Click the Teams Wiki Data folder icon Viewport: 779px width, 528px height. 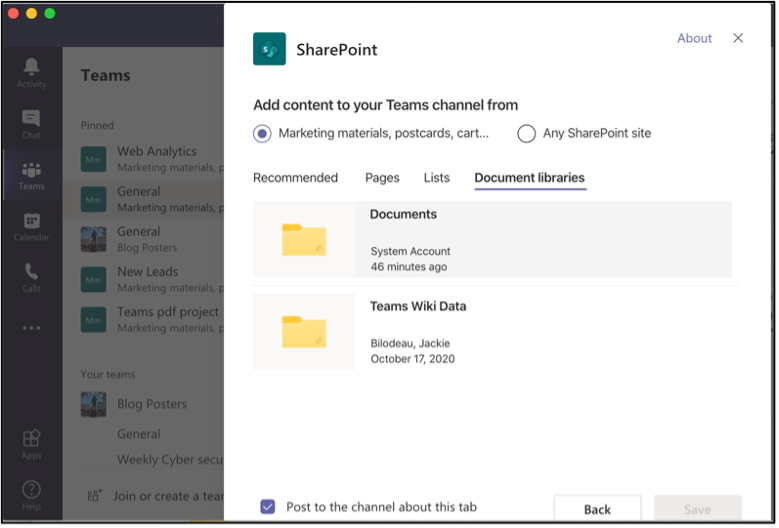coord(304,332)
